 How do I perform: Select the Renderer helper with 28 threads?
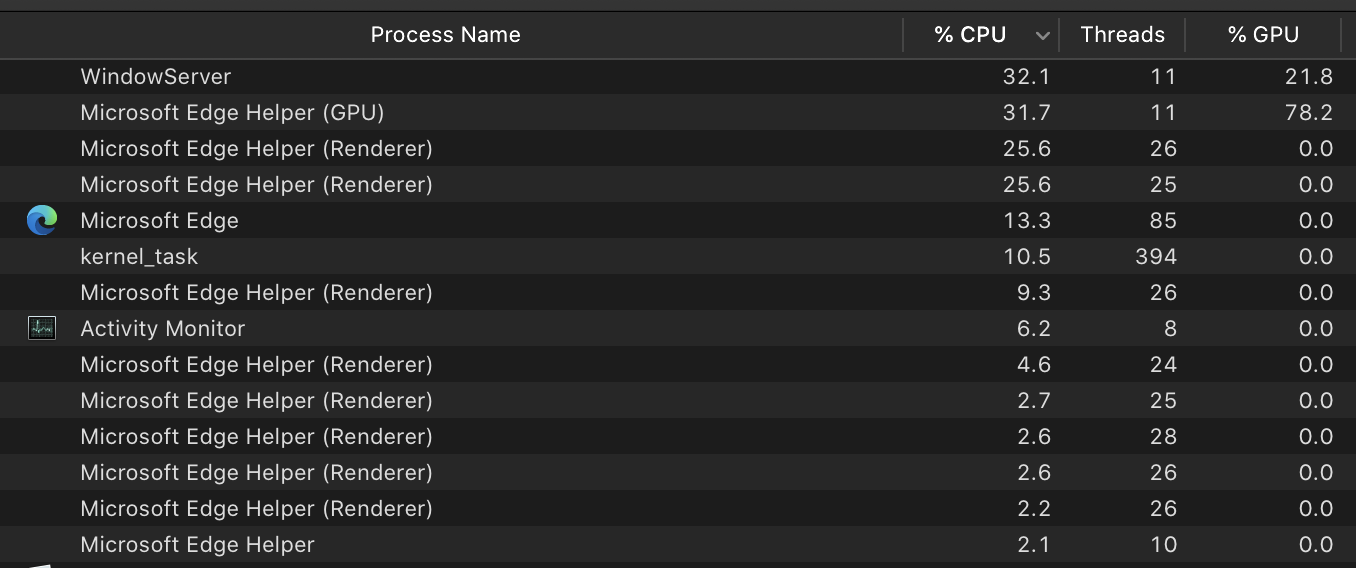pos(256,437)
